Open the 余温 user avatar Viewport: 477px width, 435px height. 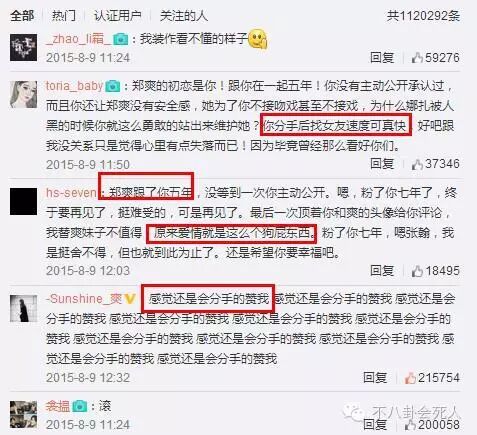point(23,415)
